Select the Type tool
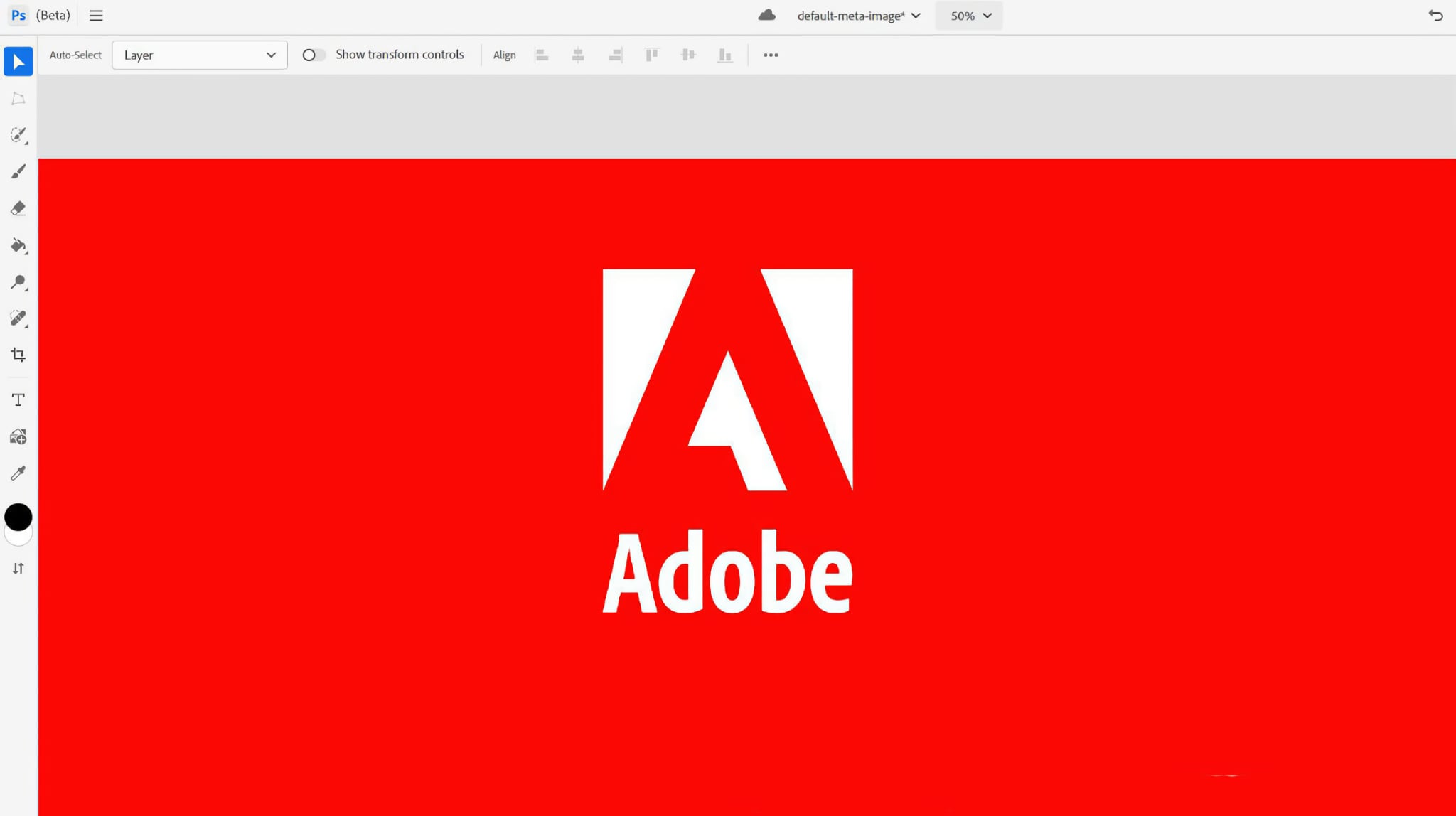1456x816 pixels. pos(18,399)
